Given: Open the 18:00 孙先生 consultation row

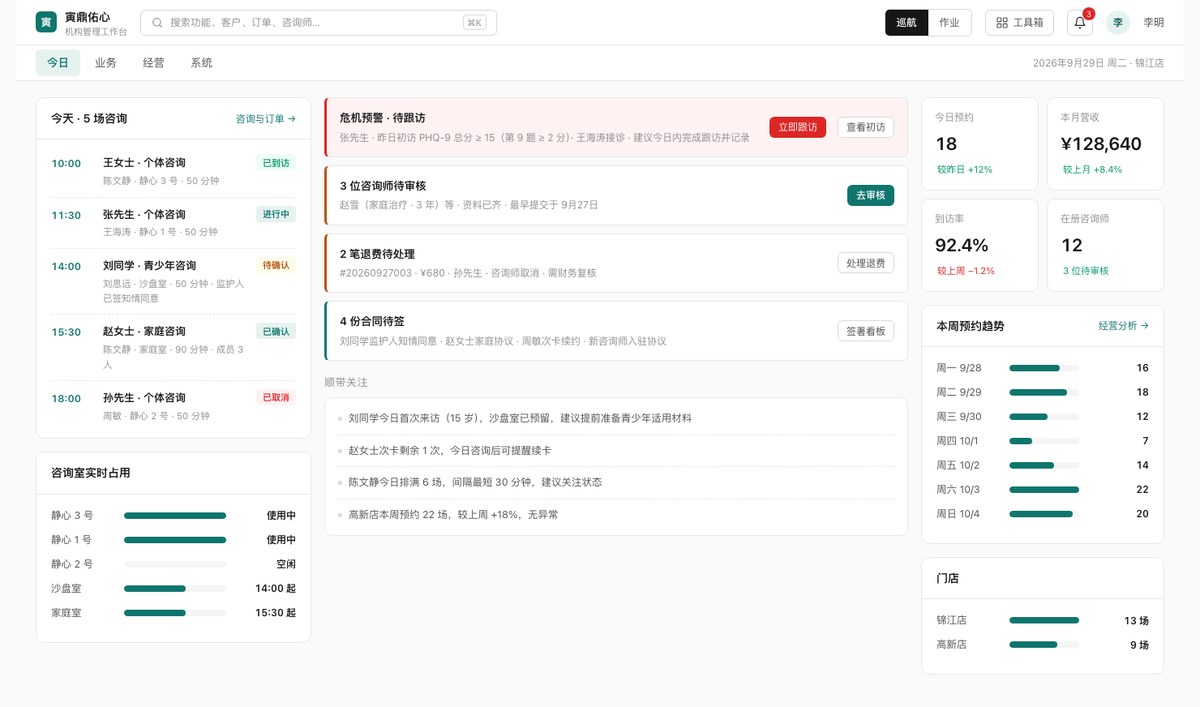Looking at the screenshot, I should (x=173, y=406).
